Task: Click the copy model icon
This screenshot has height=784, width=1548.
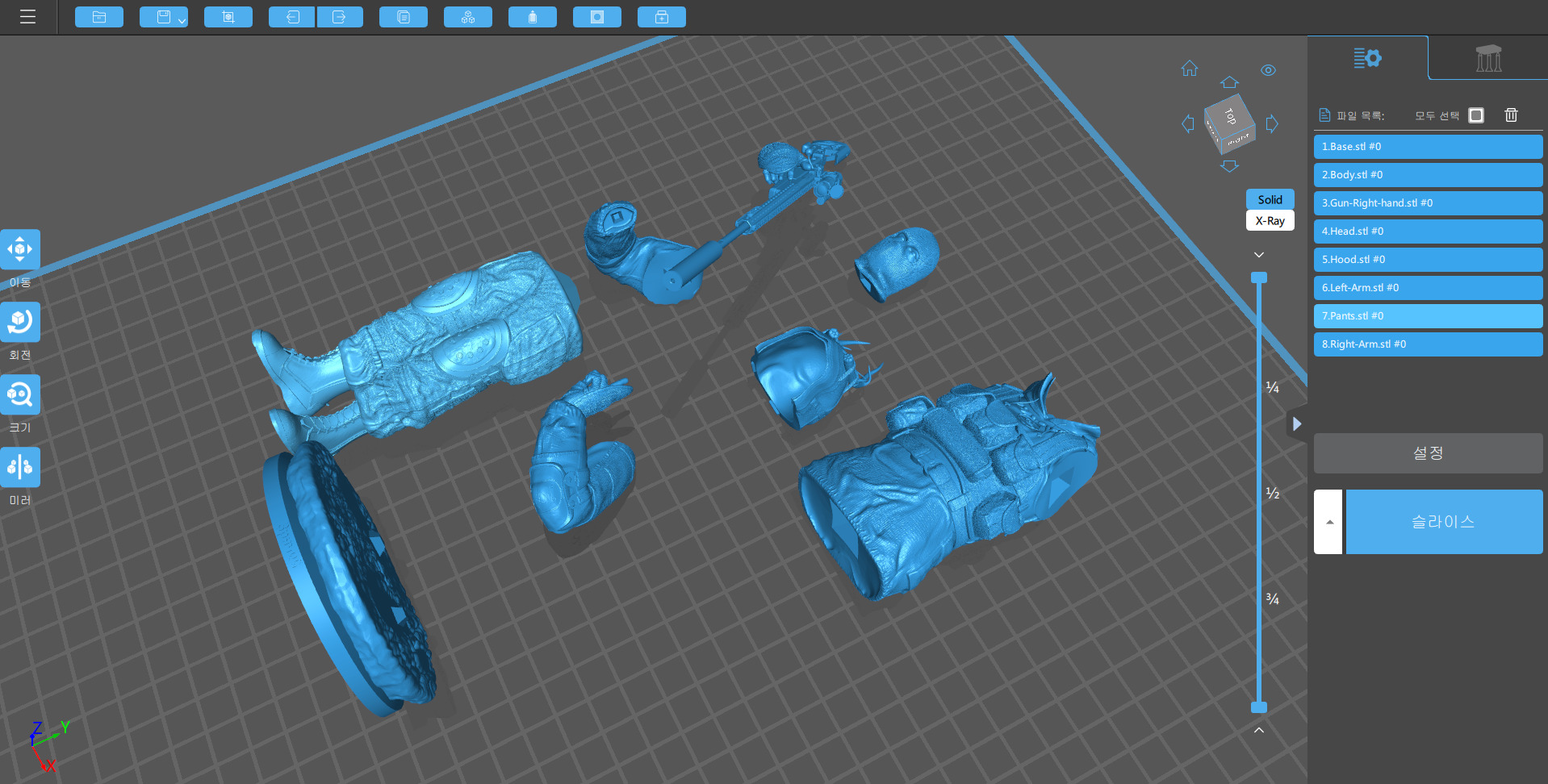Action: click(x=404, y=17)
